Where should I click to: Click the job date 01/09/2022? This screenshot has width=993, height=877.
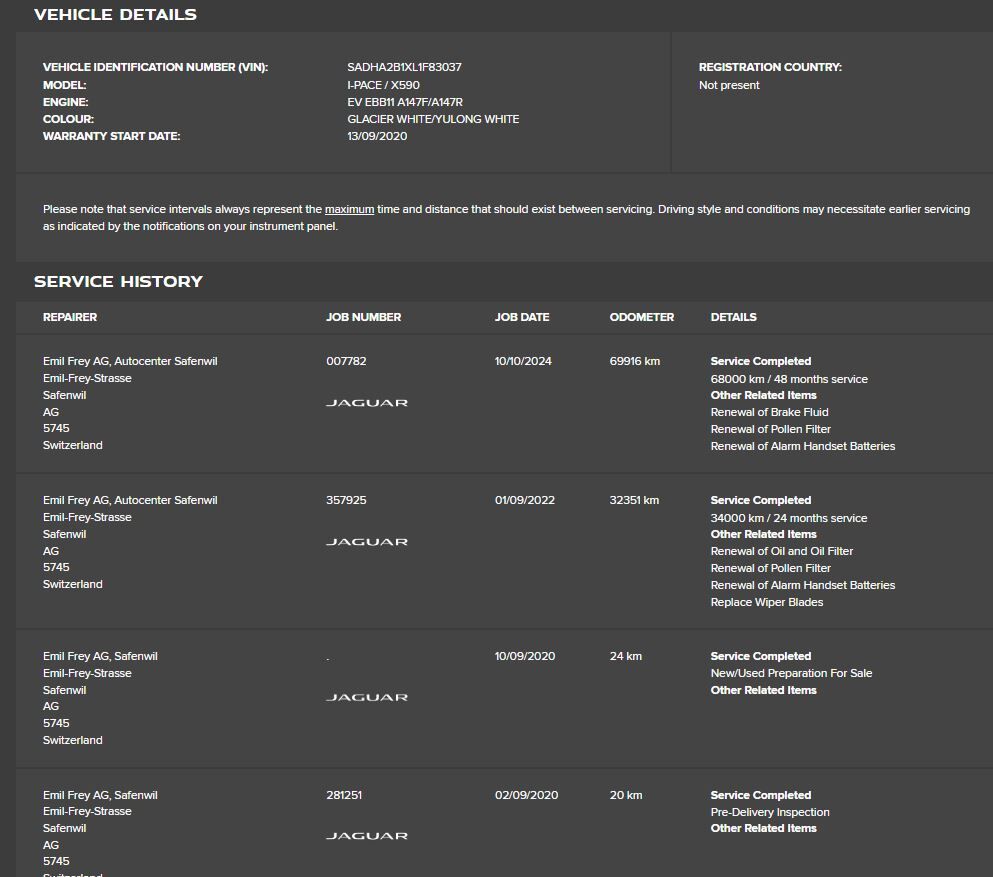click(x=524, y=501)
